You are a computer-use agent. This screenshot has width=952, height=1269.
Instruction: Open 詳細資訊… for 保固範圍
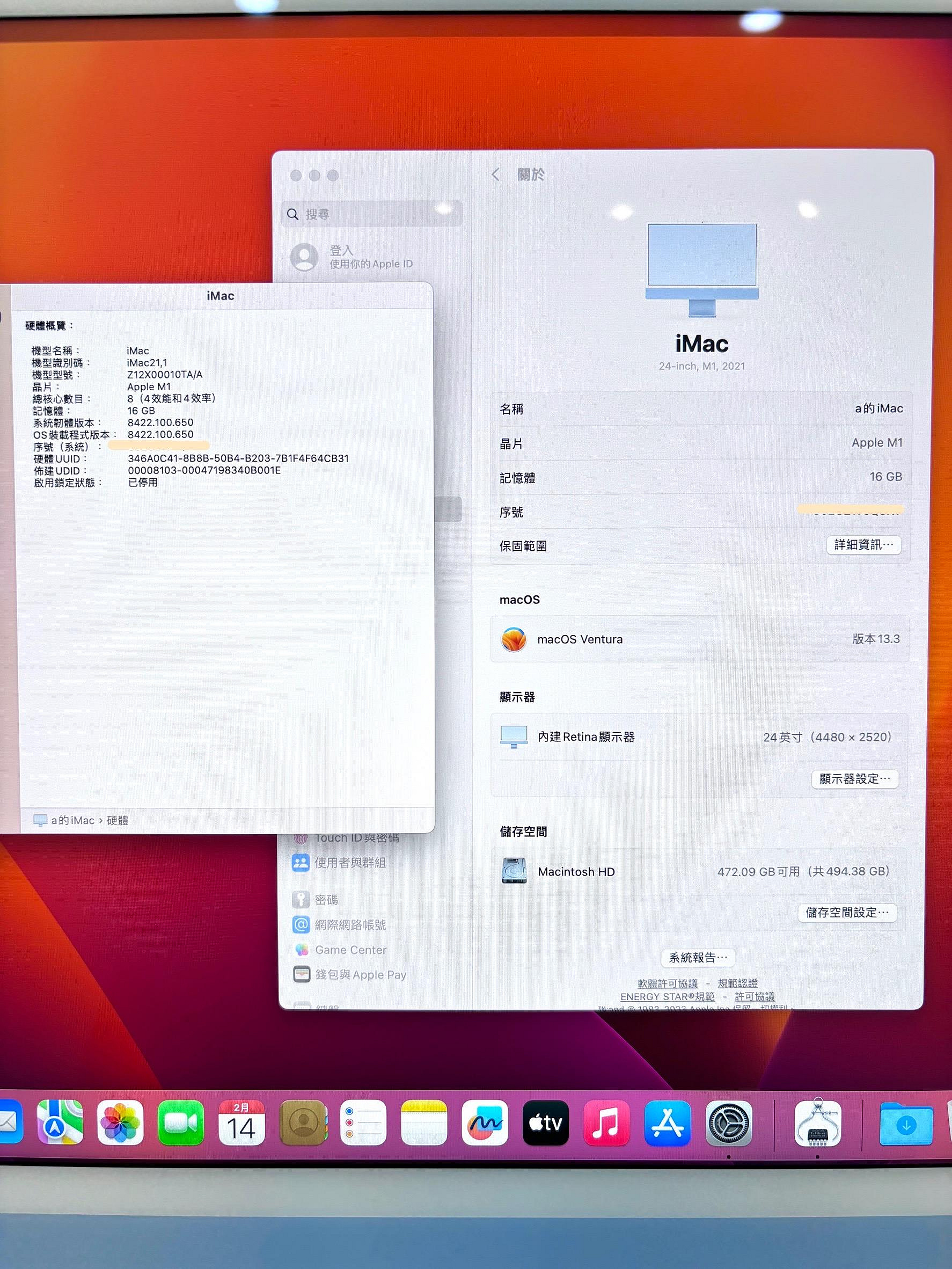pos(863,545)
